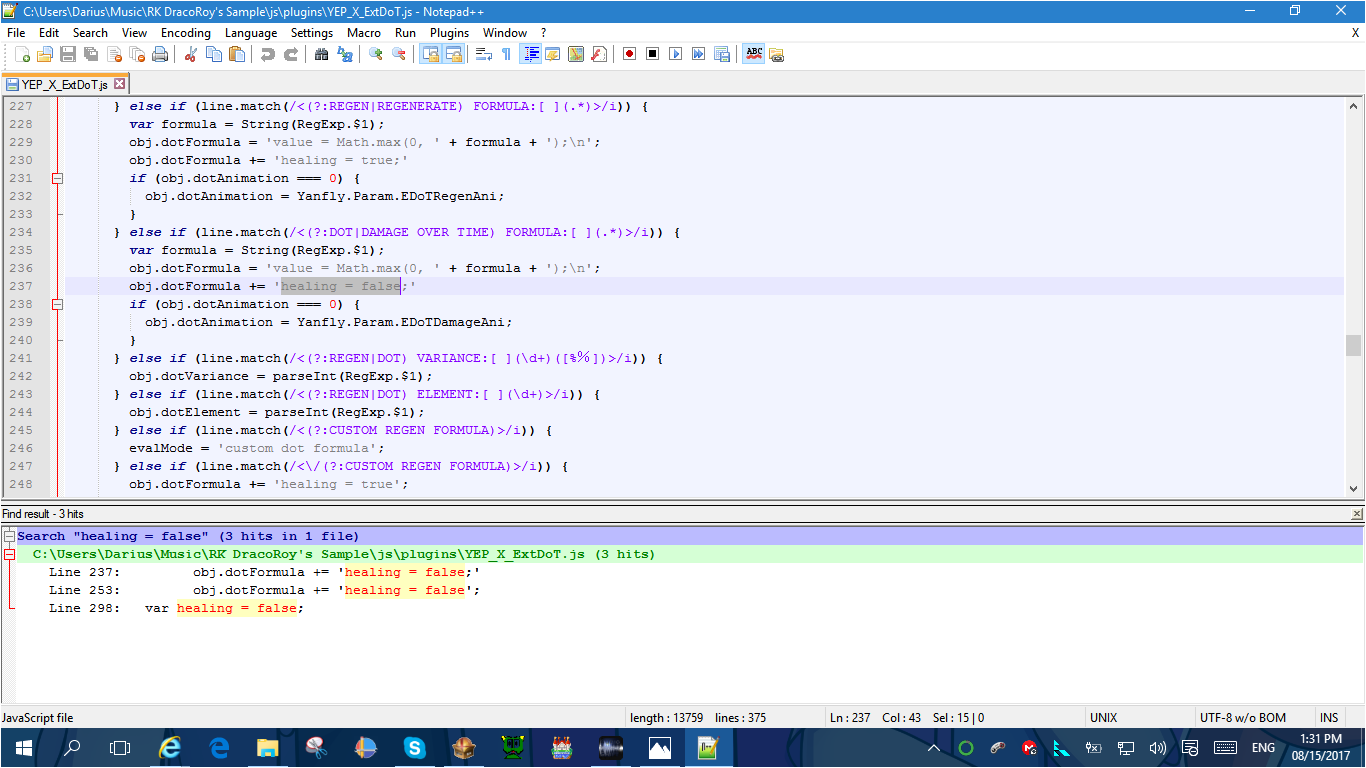Image resolution: width=1366 pixels, height=768 pixels.
Task: Click the Save All toolbar icon
Action: 91,54
